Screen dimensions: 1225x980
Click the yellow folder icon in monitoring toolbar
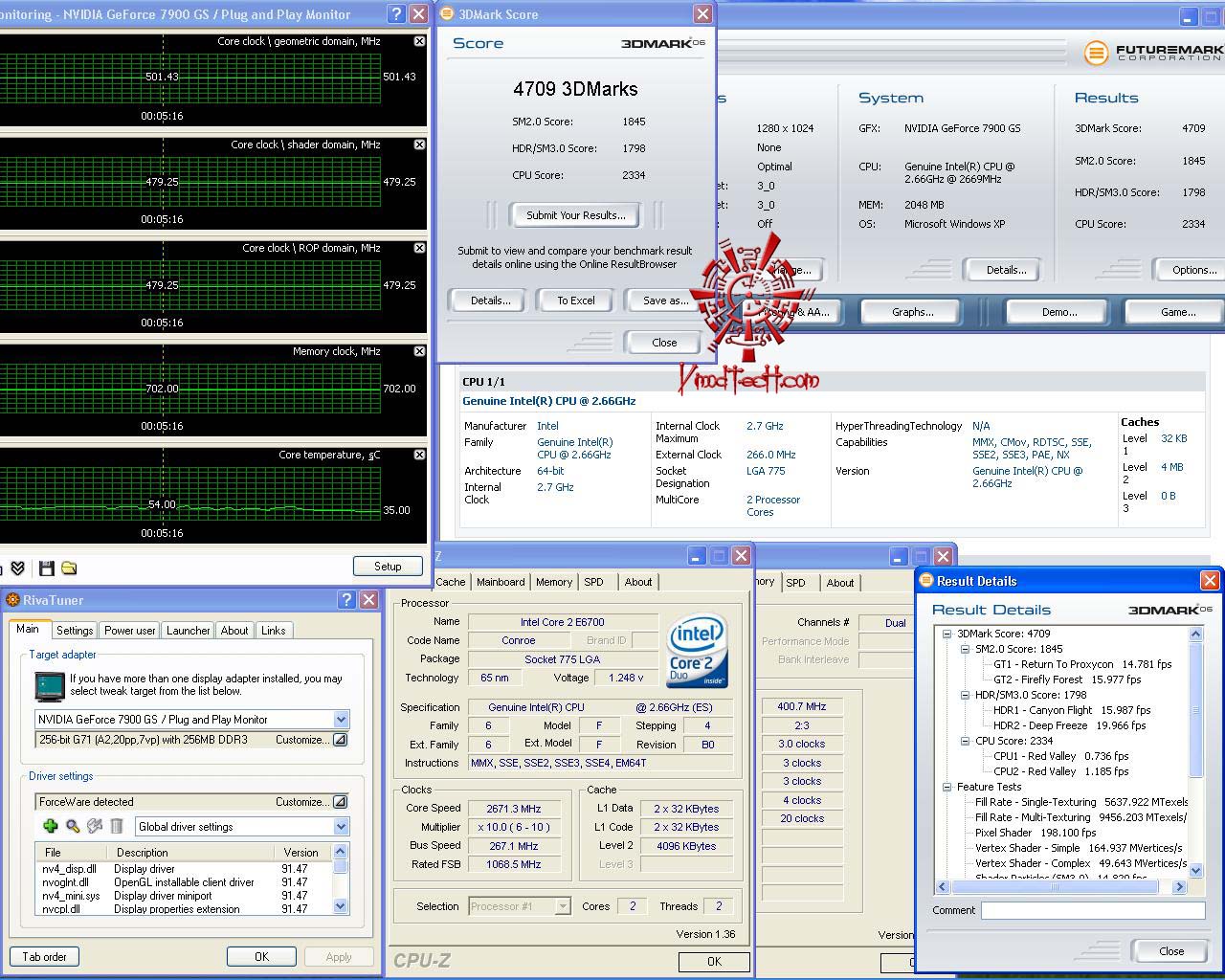69,568
